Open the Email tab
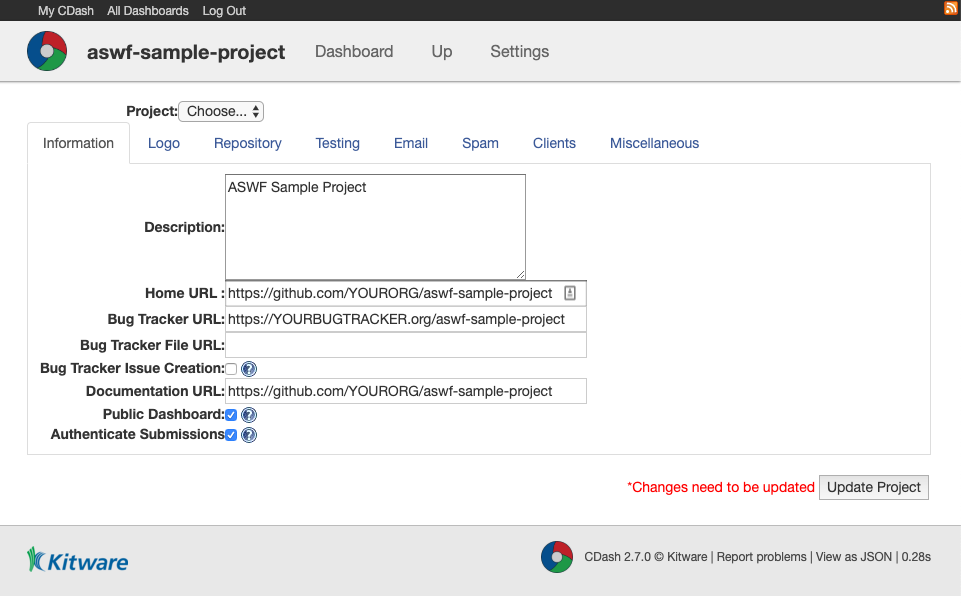 [411, 143]
